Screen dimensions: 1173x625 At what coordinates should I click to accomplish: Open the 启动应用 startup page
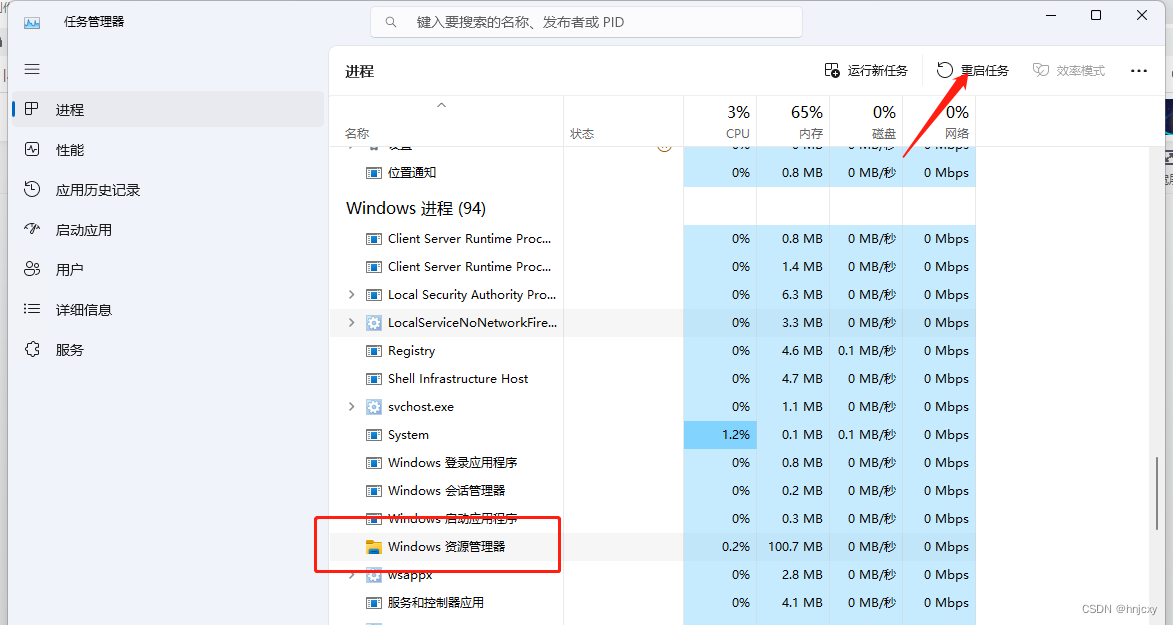[x=168, y=230]
